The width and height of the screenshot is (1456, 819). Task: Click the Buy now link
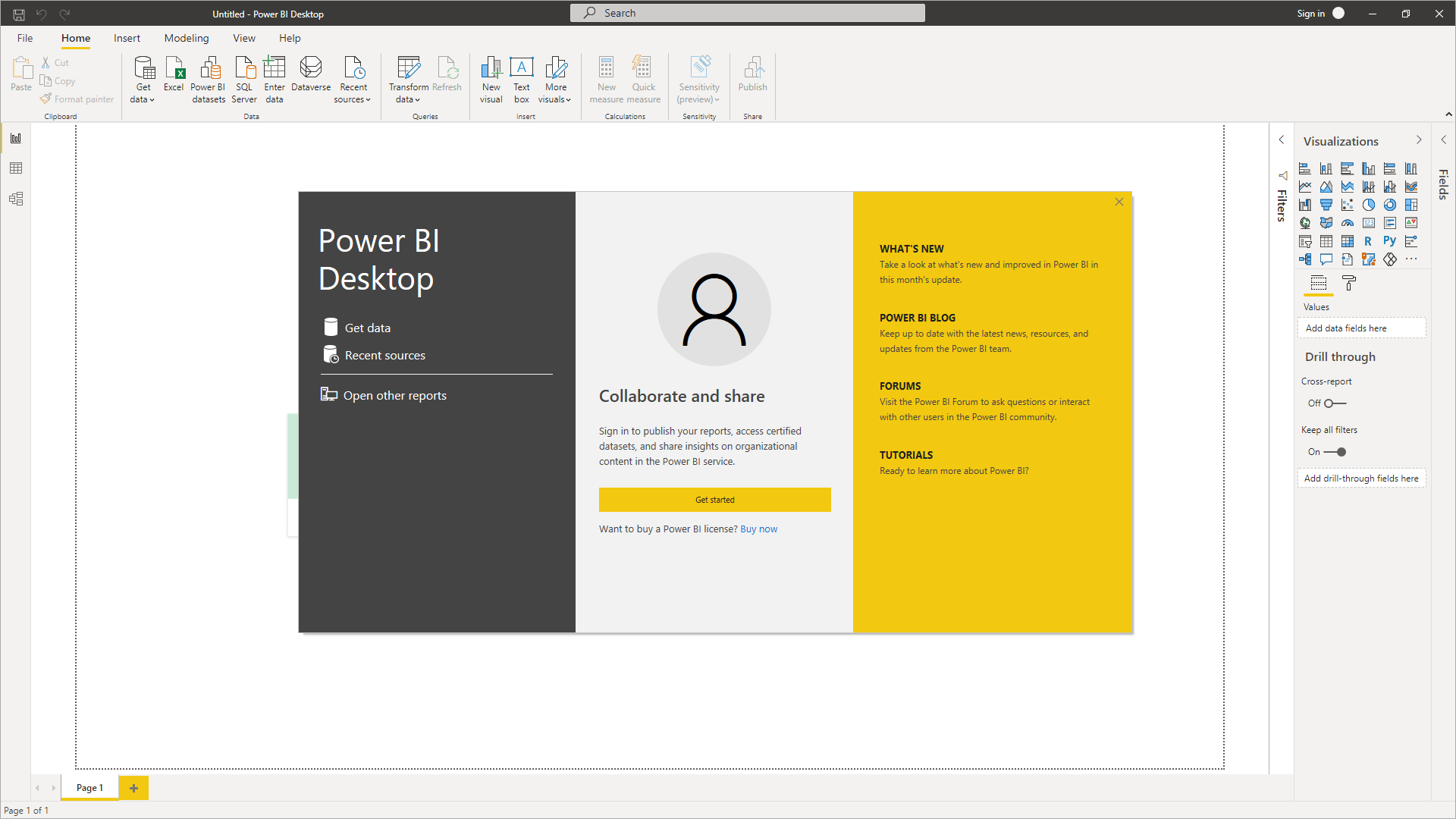759,529
